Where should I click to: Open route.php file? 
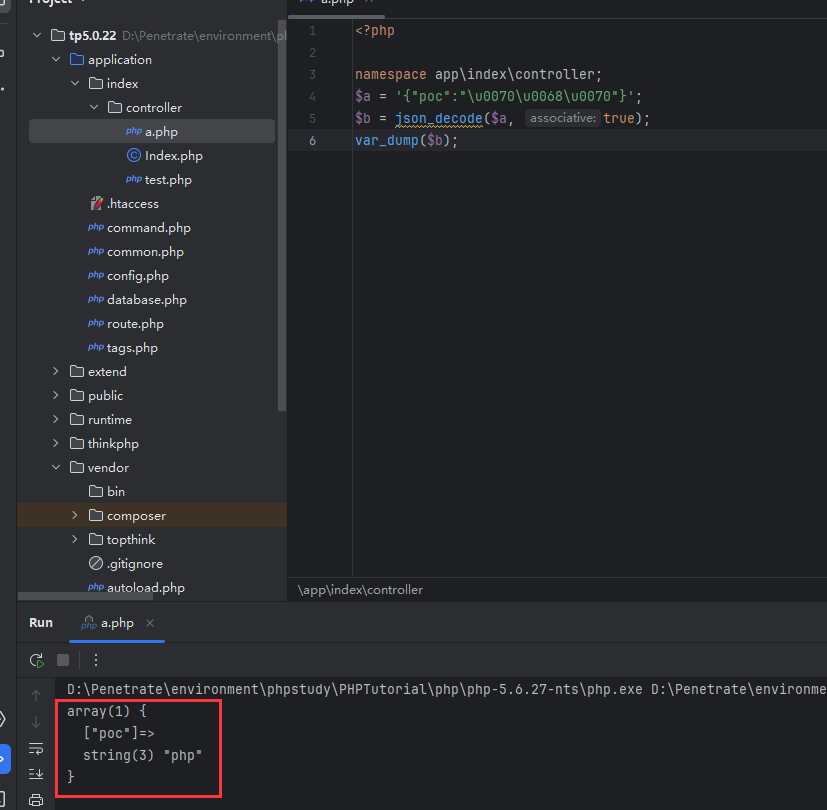point(135,324)
